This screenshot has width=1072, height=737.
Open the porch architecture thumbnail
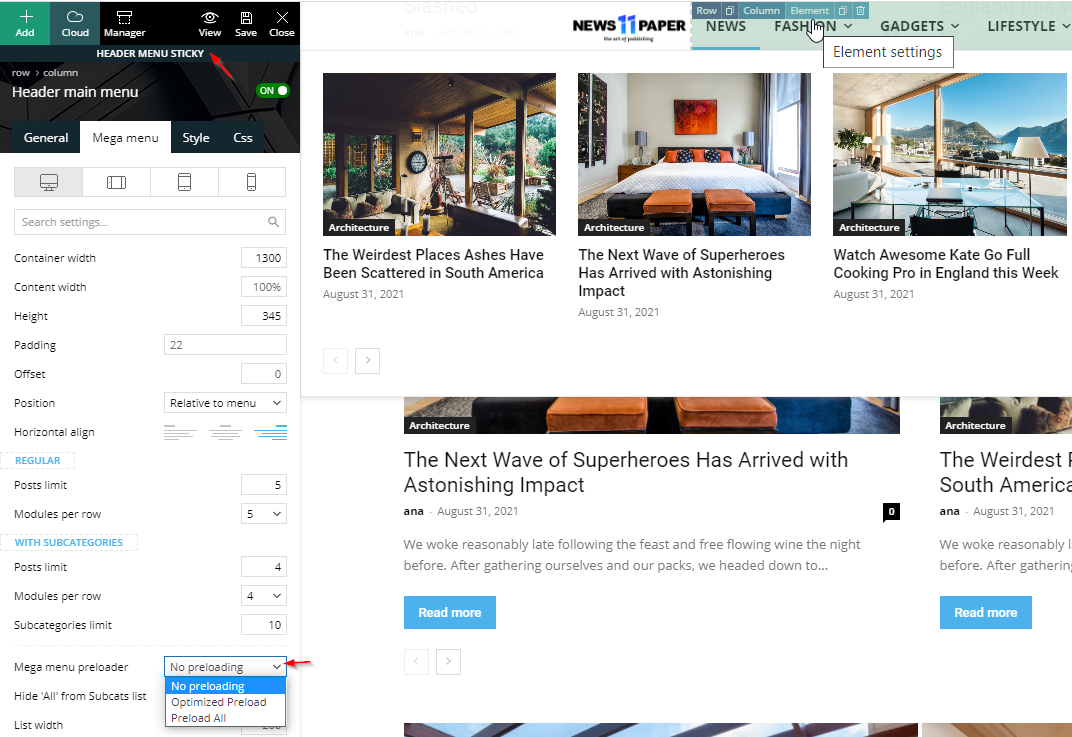coord(439,155)
